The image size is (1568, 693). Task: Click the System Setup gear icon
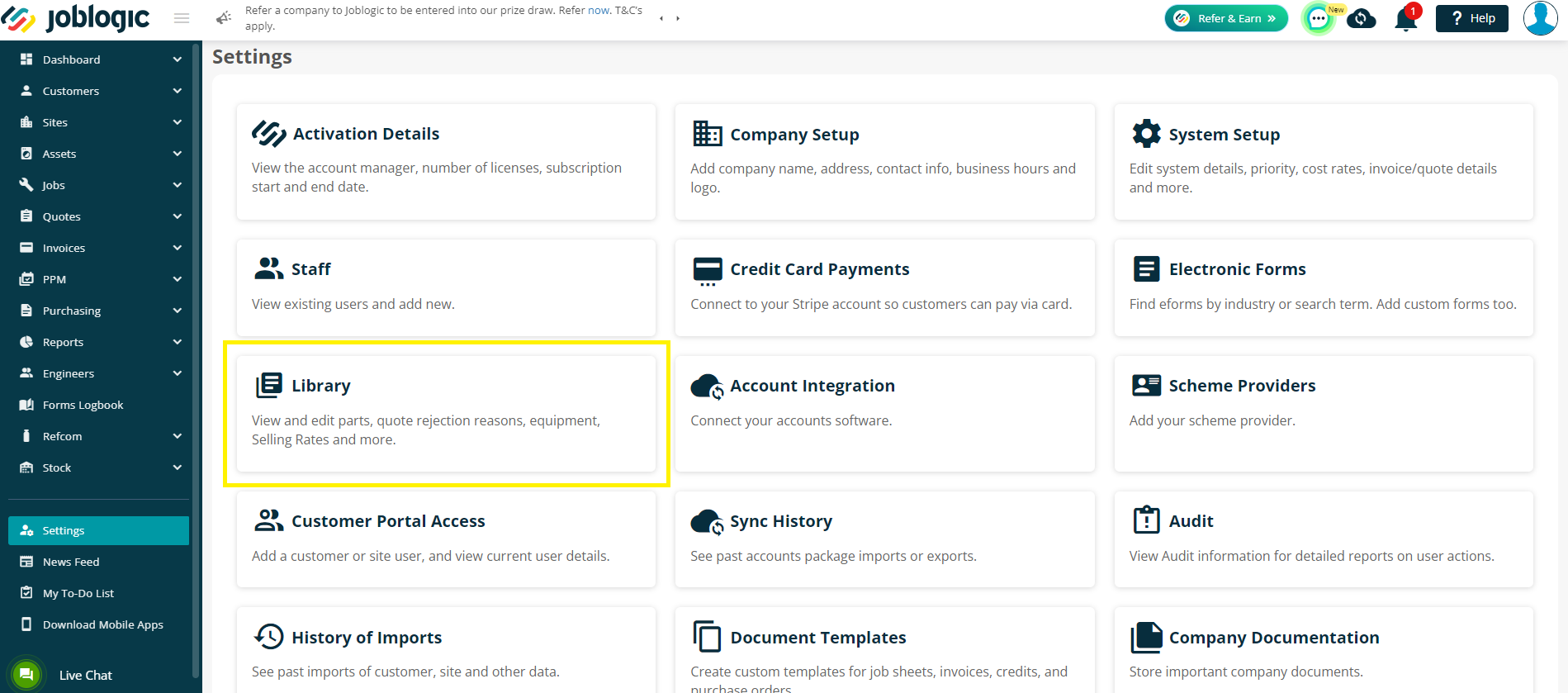[1146, 134]
